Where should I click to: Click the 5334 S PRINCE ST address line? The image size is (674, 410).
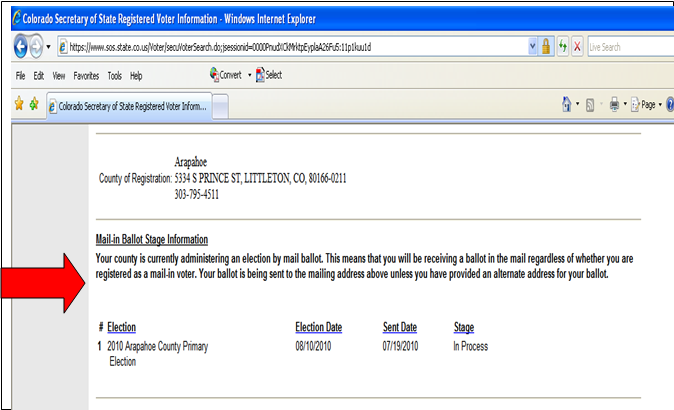pos(260,178)
